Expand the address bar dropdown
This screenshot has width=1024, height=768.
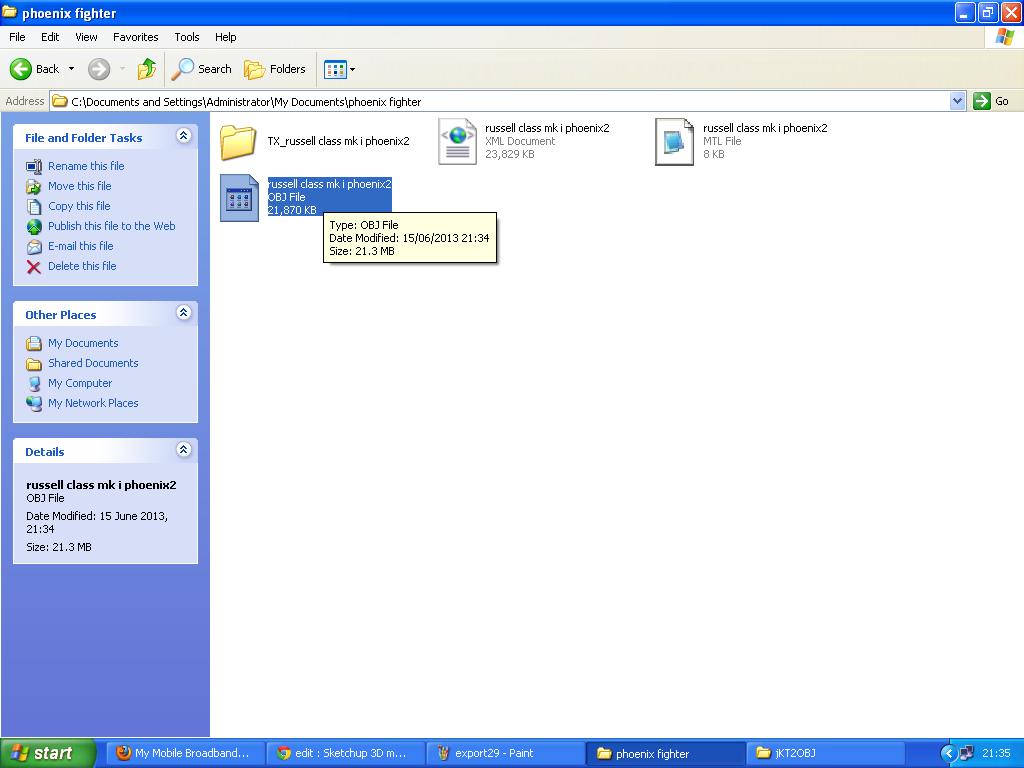957,101
